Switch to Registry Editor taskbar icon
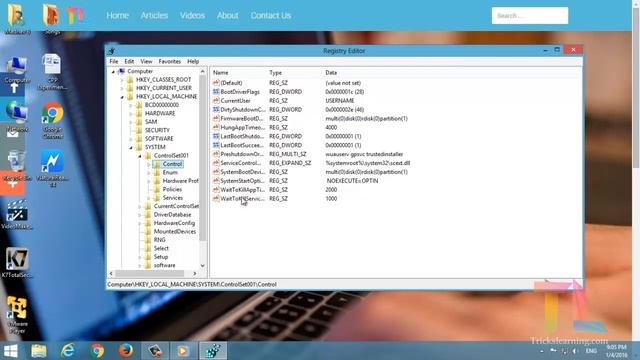The width and height of the screenshot is (640, 360). pyautogui.click(x=213, y=351)
